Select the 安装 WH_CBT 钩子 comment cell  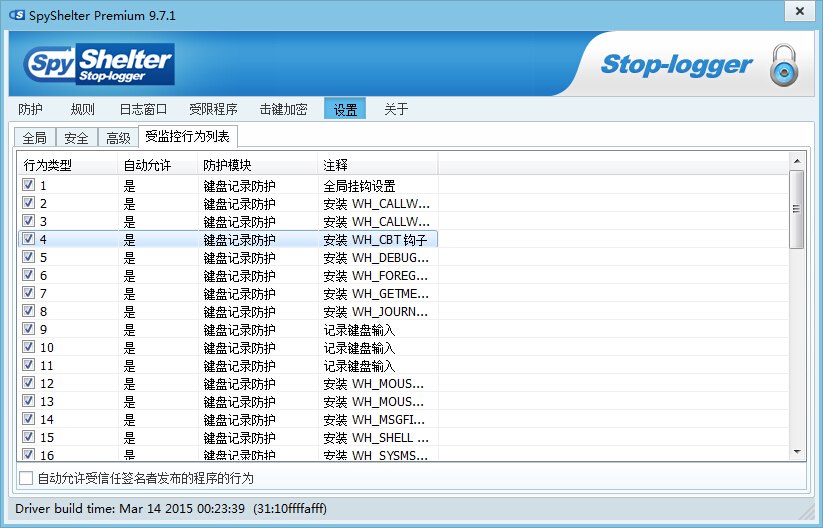375,240
